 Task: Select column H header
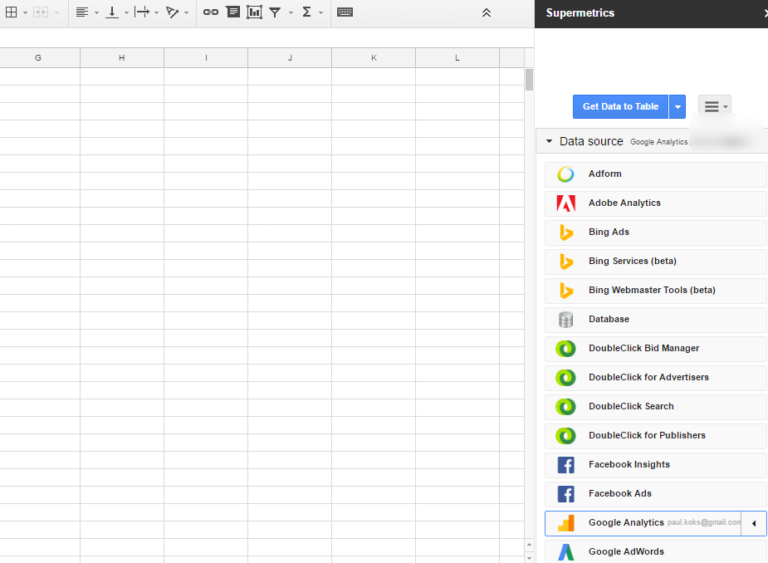tap(121, 58)
